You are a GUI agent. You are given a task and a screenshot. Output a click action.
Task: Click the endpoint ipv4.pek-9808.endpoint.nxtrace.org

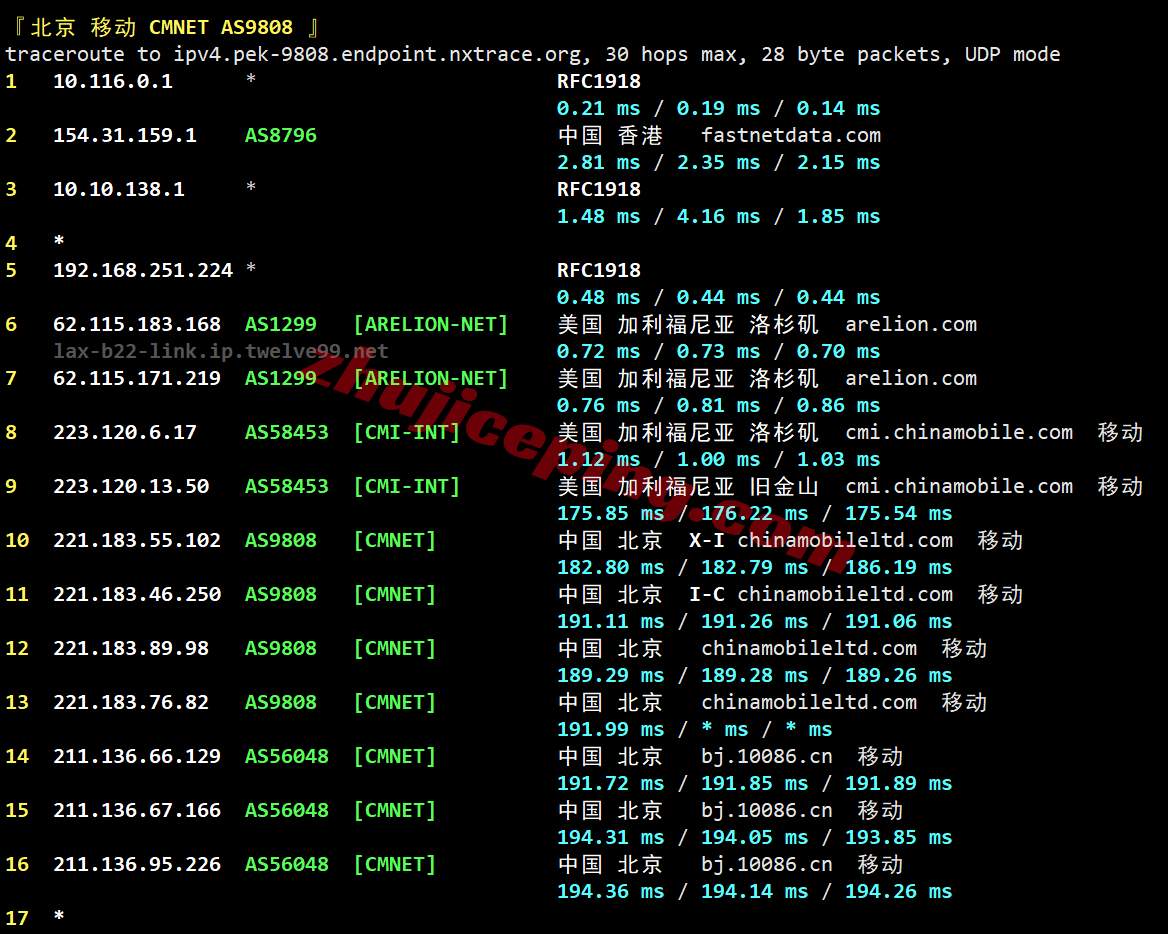point(377,54)
